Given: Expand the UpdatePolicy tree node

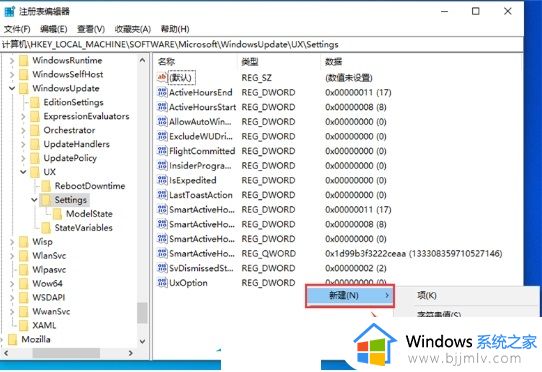Looking at the screenshot, I should [23, 158].
